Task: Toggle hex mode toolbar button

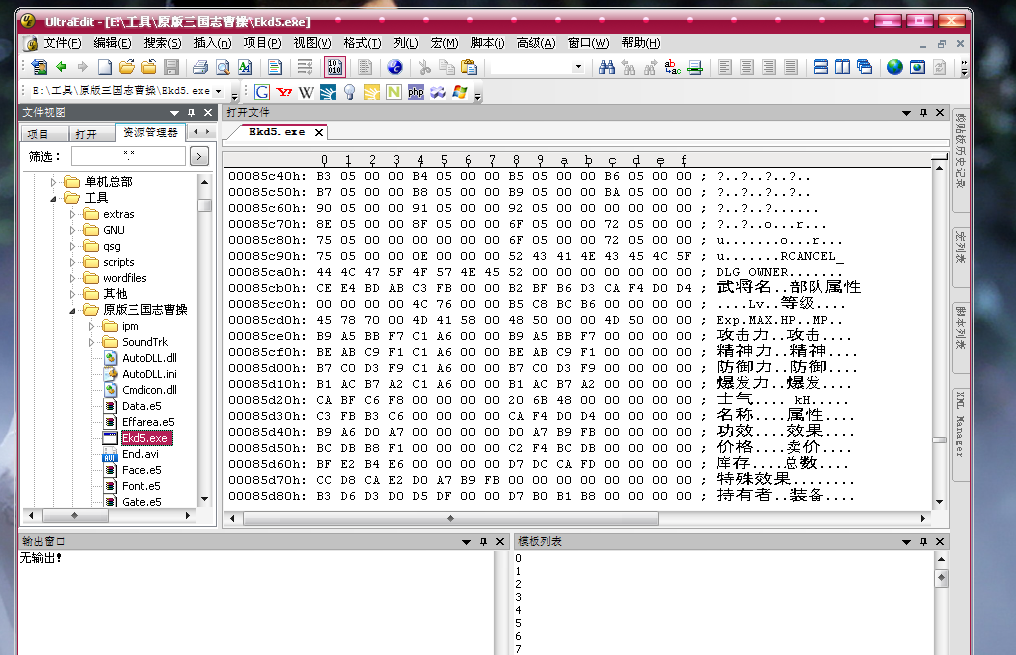Action: [335, 67]
